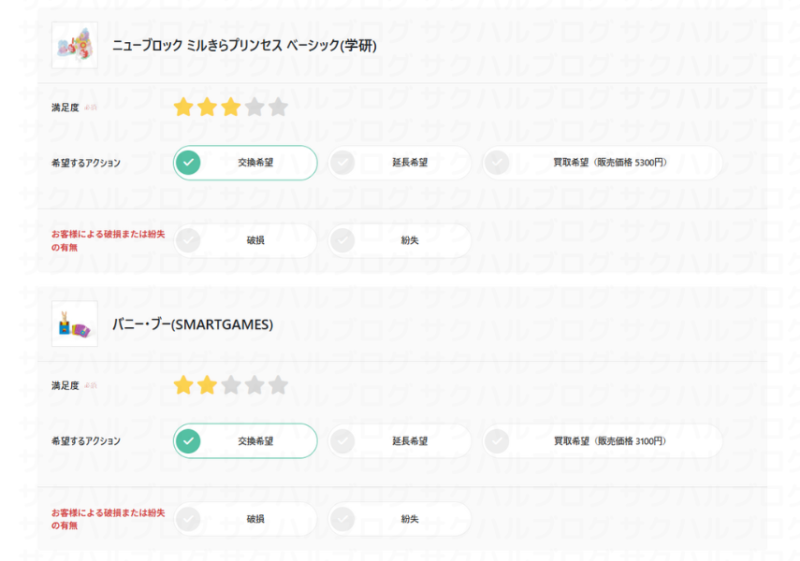Select first star for ニューブロック rating

[183, 107]
